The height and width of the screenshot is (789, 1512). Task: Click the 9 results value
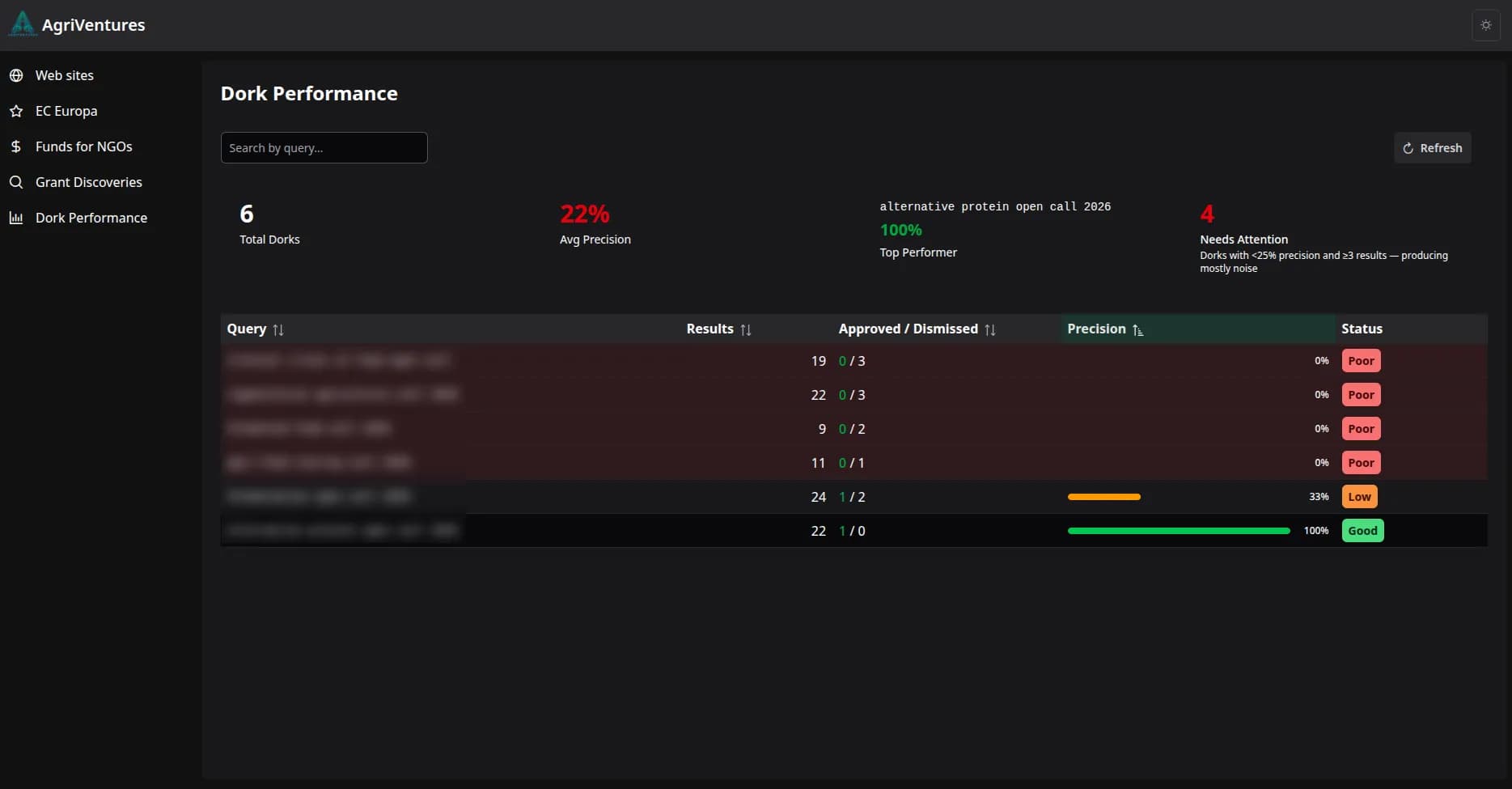point(822,429)
